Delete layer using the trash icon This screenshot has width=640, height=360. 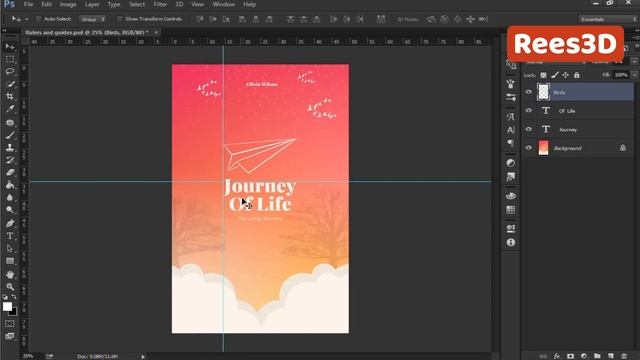[624, 356]
